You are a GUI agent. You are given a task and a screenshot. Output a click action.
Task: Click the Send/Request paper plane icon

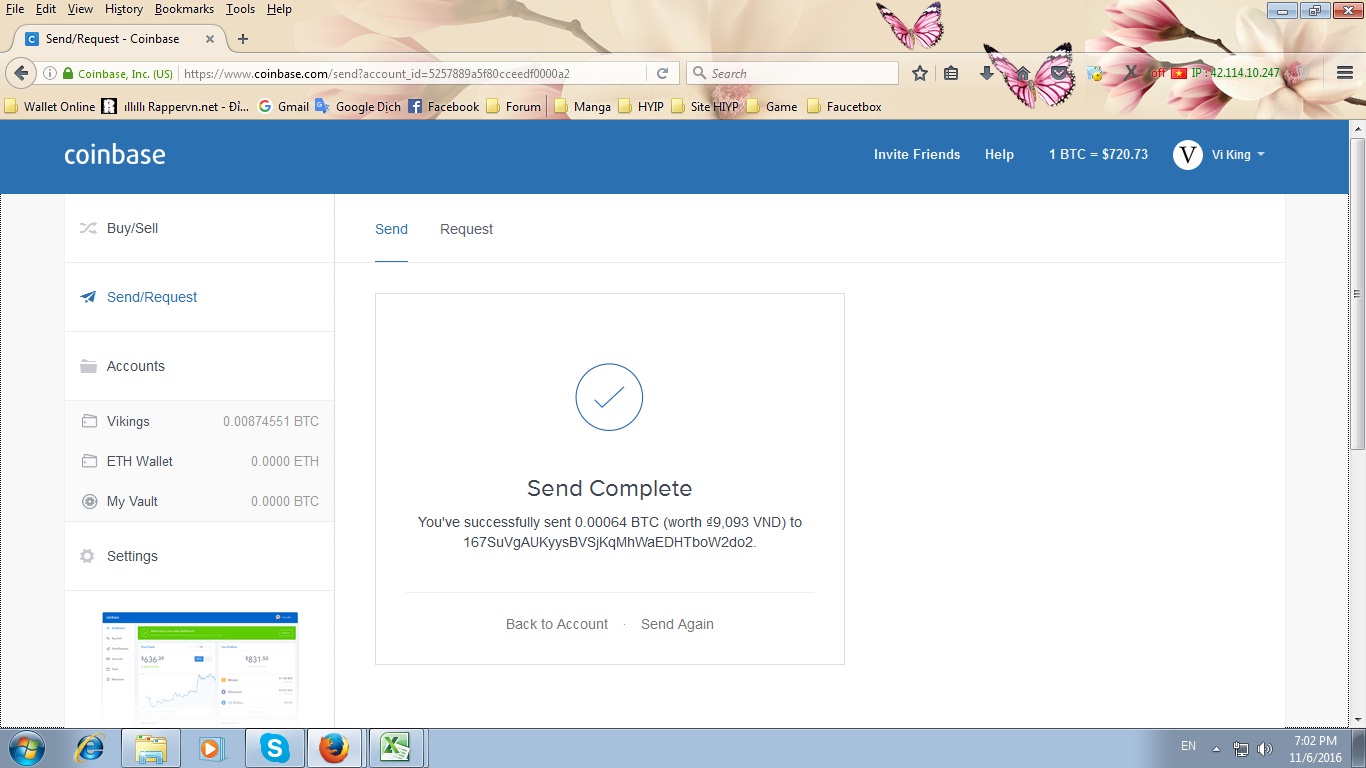pyautogui.click(x=88, y=297)
